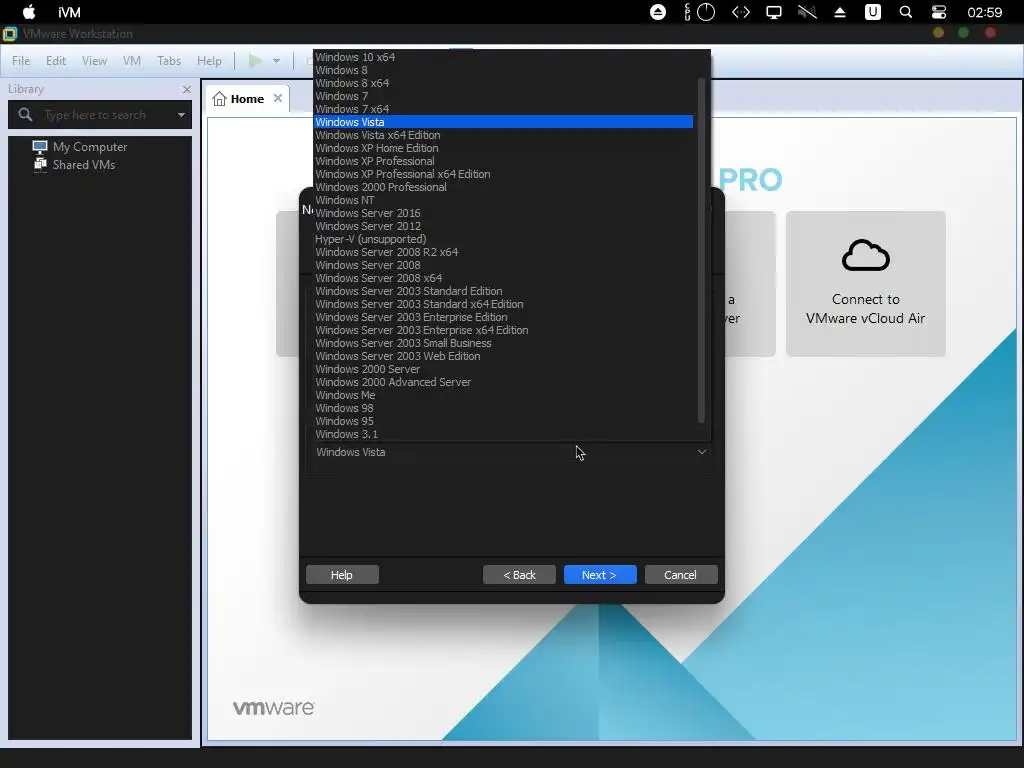1024x768 pixels.
Task: Click the green power on play button
Action: click(x=255, y=61)
